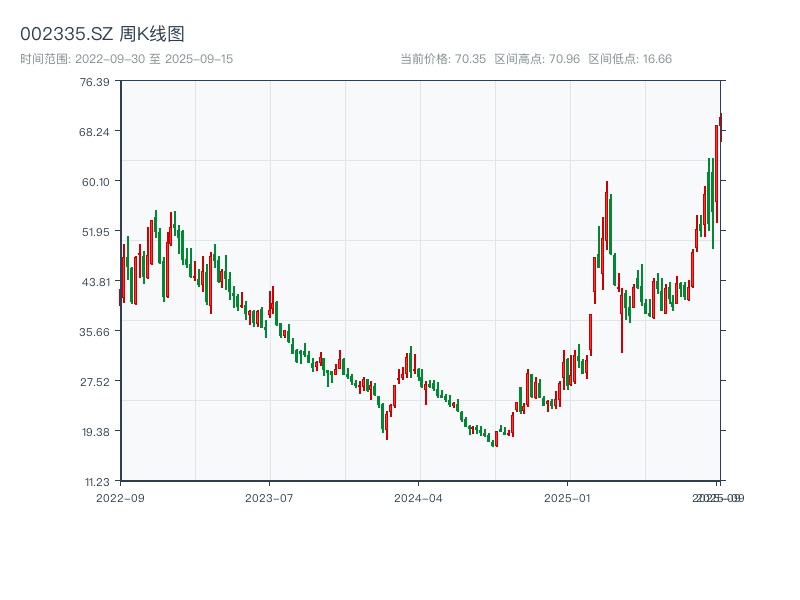Click the 2022-09 x-axis date label

tap(120, 497)
